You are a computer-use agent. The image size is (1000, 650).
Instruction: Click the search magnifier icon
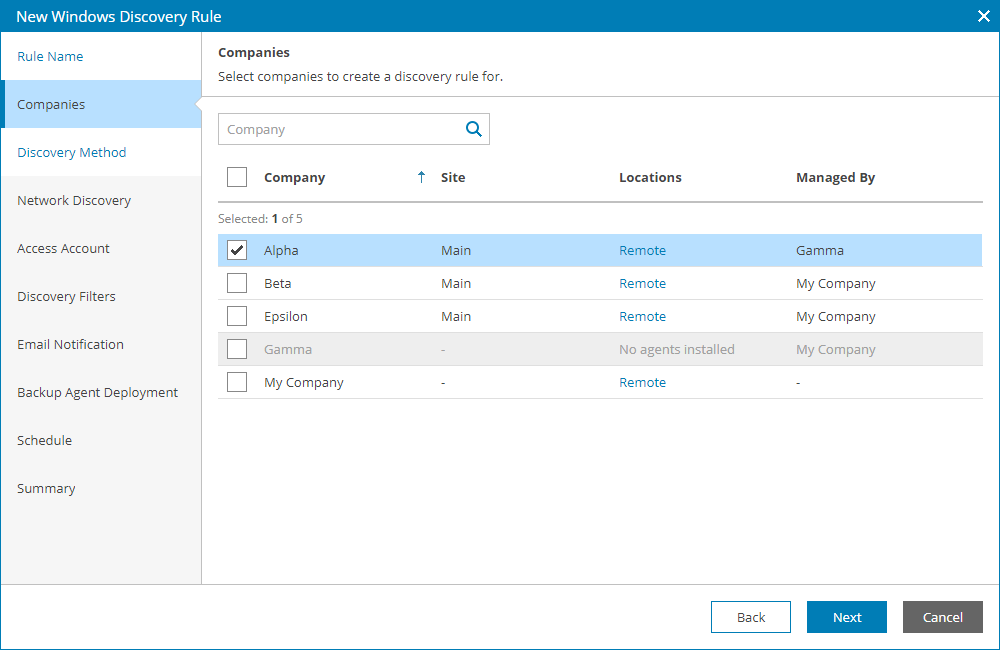pyautogui.click(x=473, y=129)
